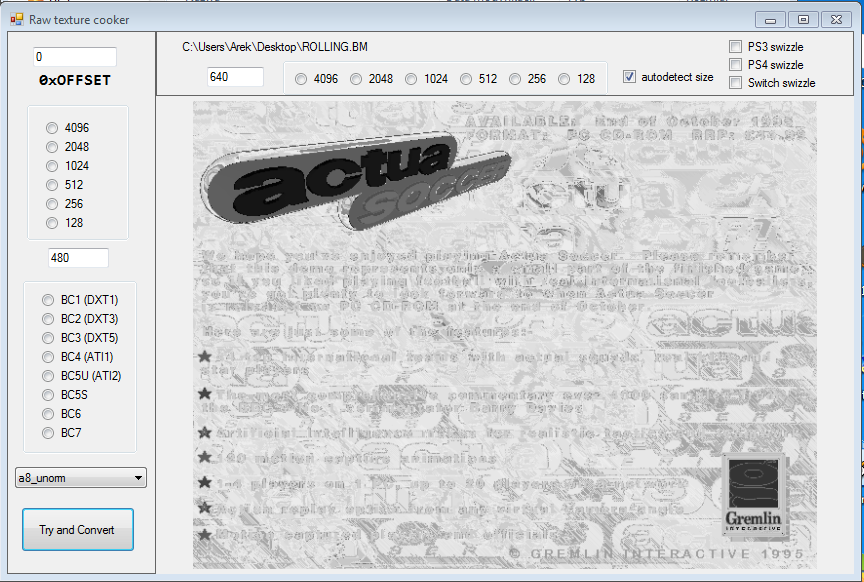864x582 pixels.
Task: Click the height field showing 480
Action: (x=78, y=258)
